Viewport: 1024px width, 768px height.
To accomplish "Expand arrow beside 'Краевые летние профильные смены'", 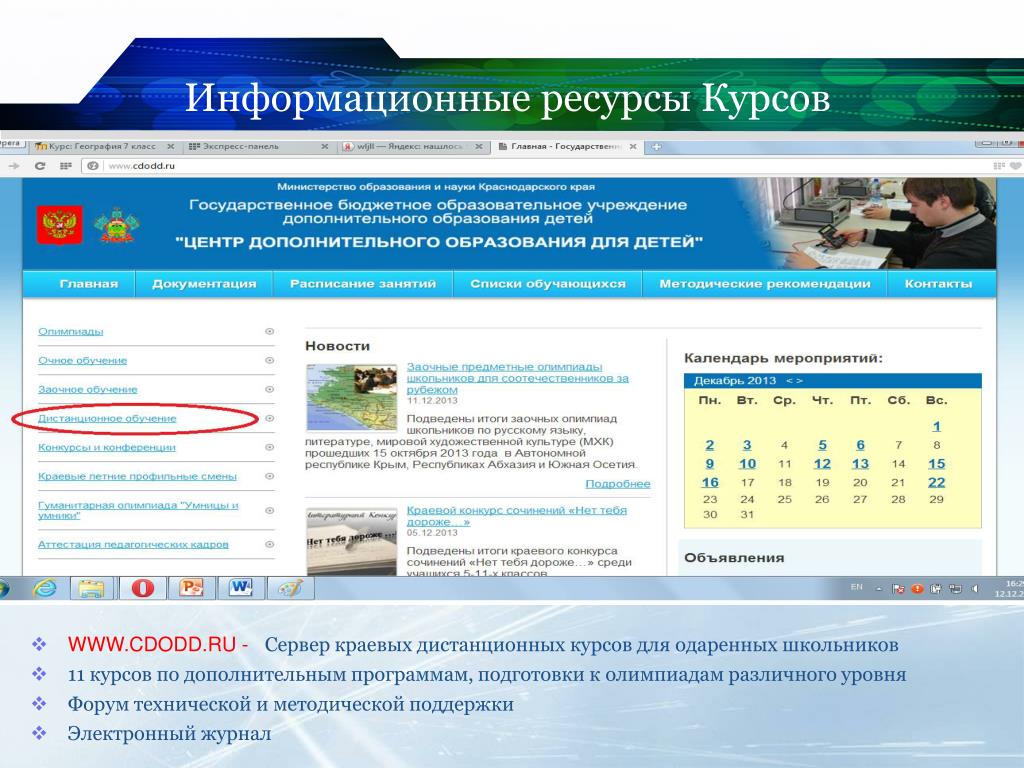I will pos(269,476).
